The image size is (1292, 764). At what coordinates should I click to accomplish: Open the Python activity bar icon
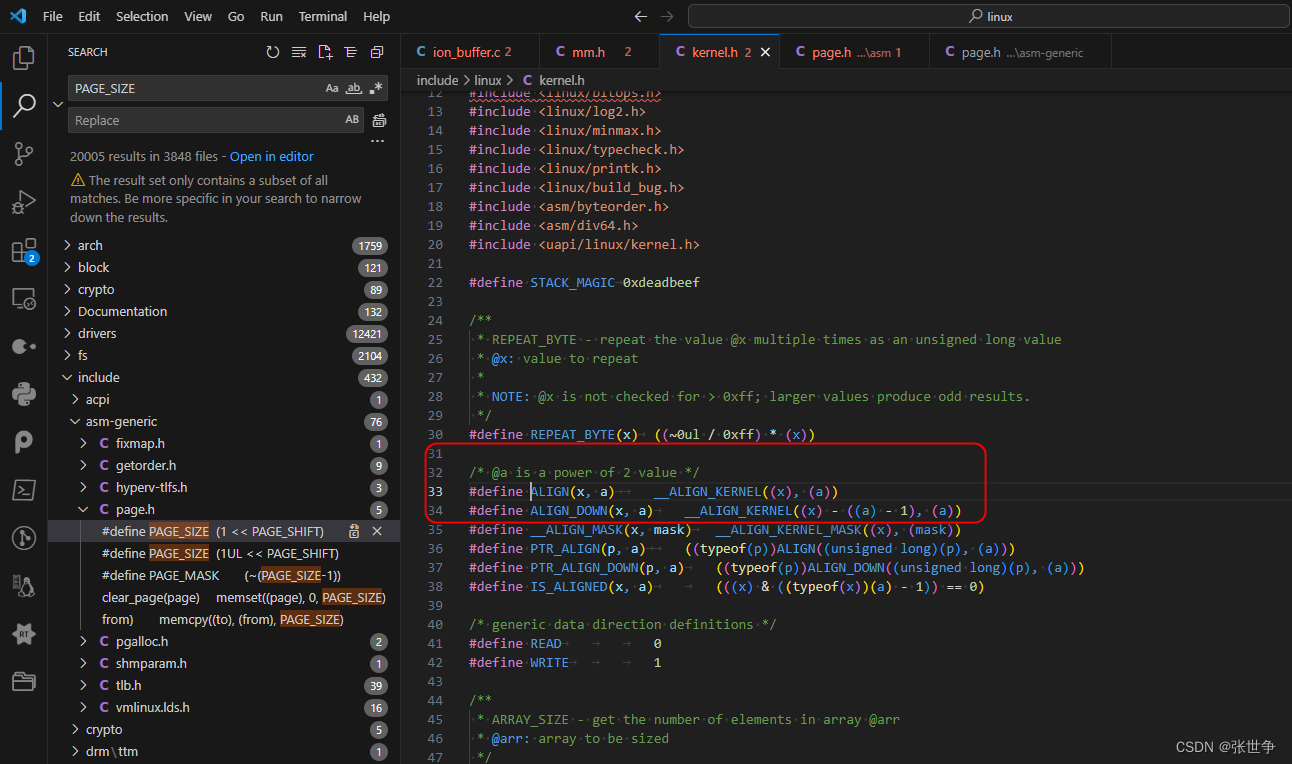pos(23,394)
